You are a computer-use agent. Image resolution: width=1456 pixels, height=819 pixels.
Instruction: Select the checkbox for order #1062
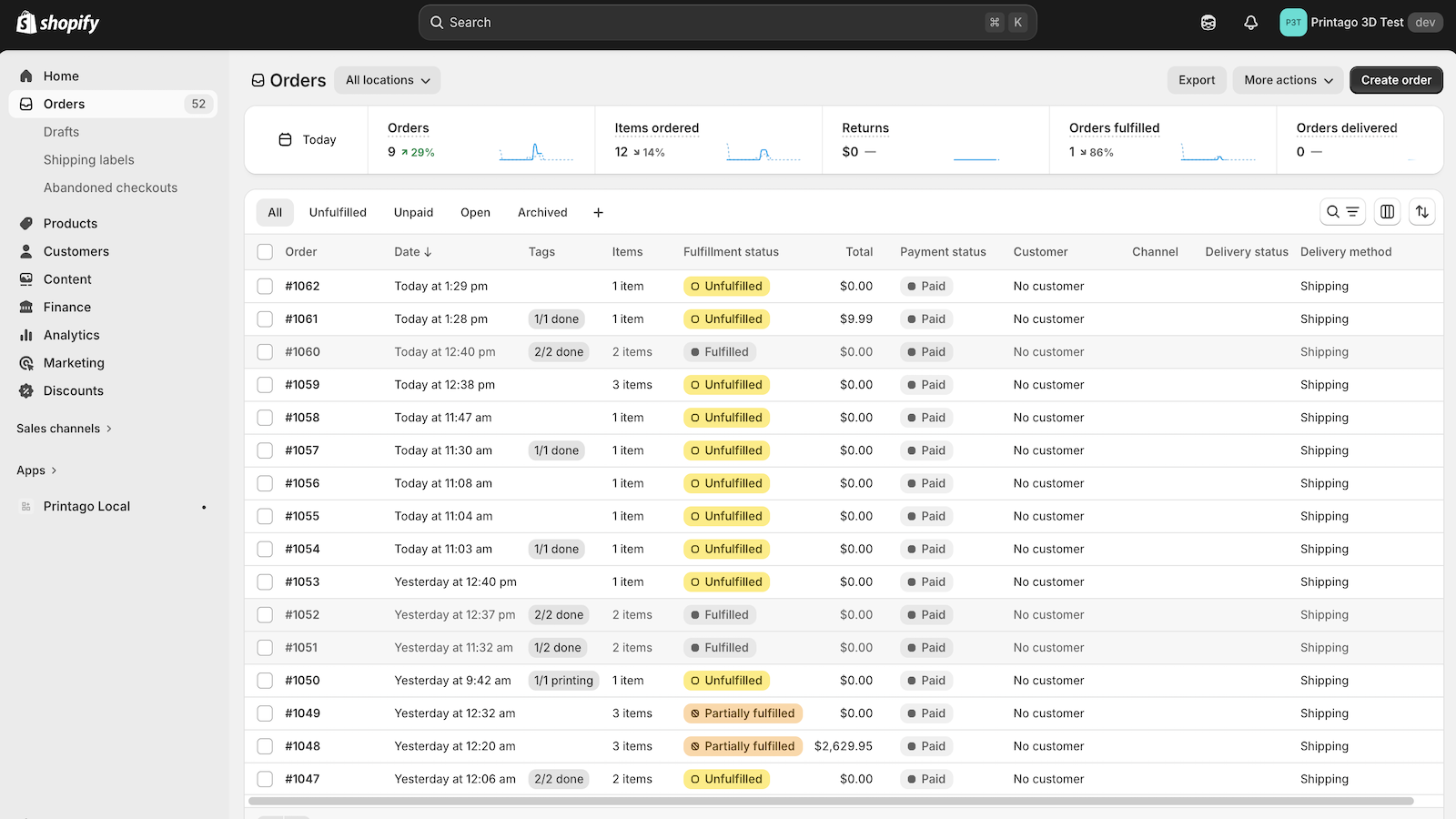[x=265, y=286]
